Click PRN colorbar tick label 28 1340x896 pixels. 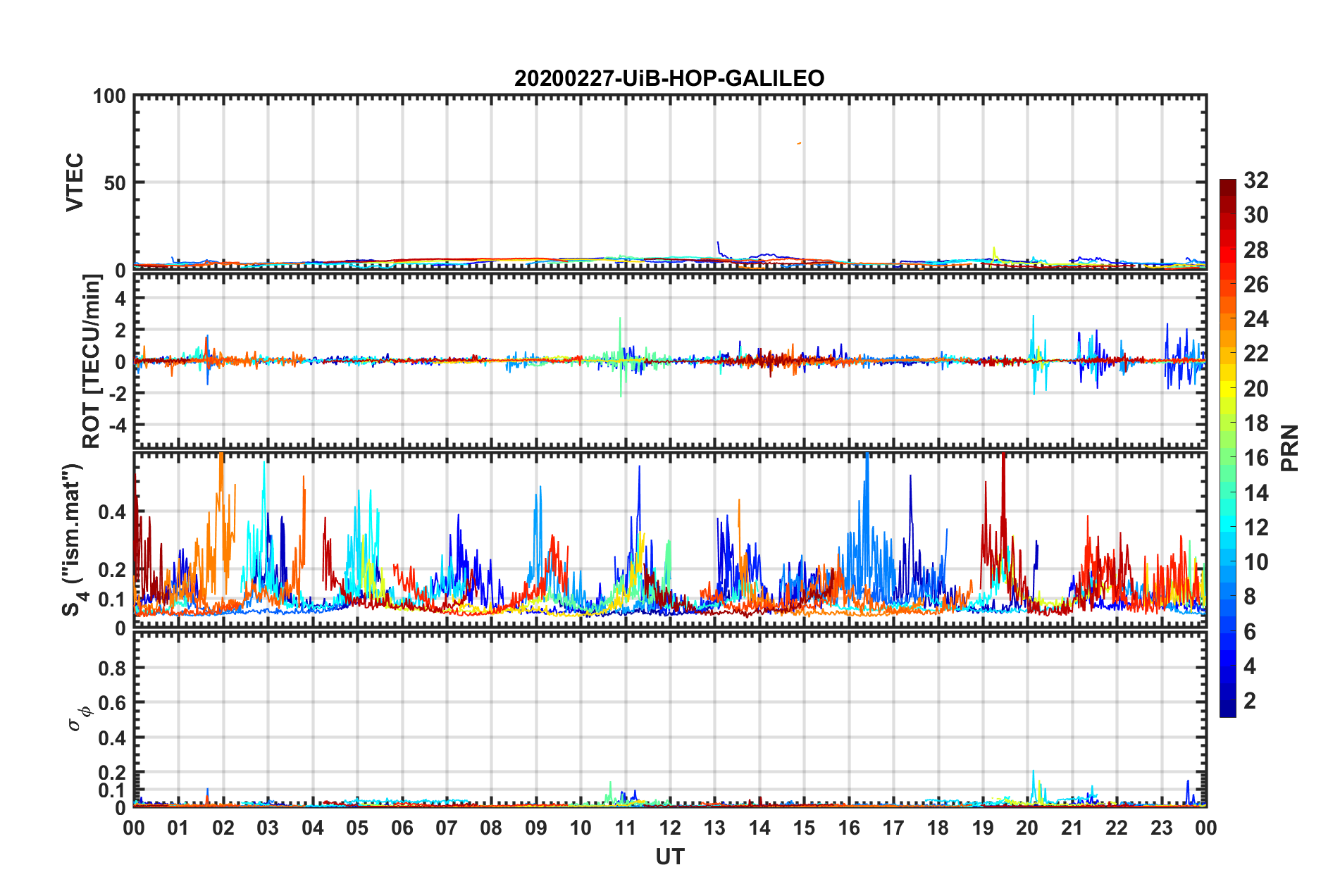(x=1256, y=250)
